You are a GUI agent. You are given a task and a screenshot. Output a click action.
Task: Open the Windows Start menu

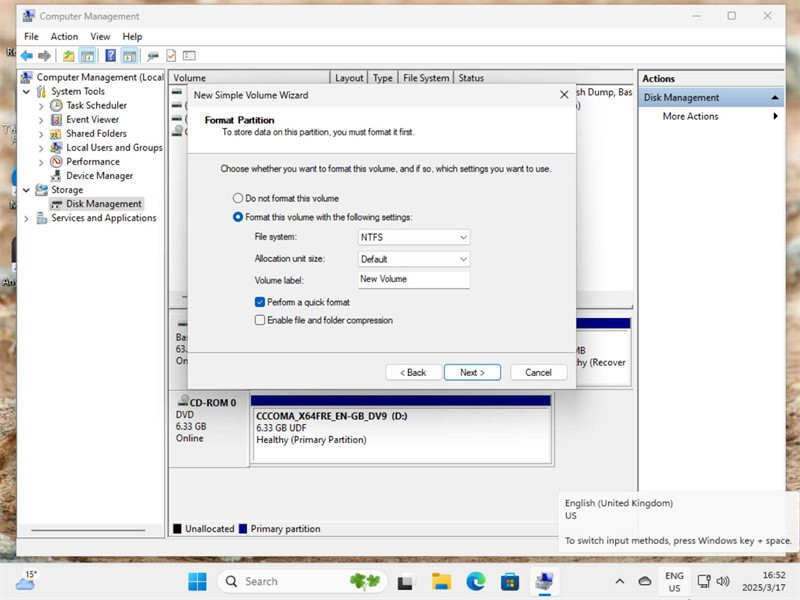click(x=197, y=581)
